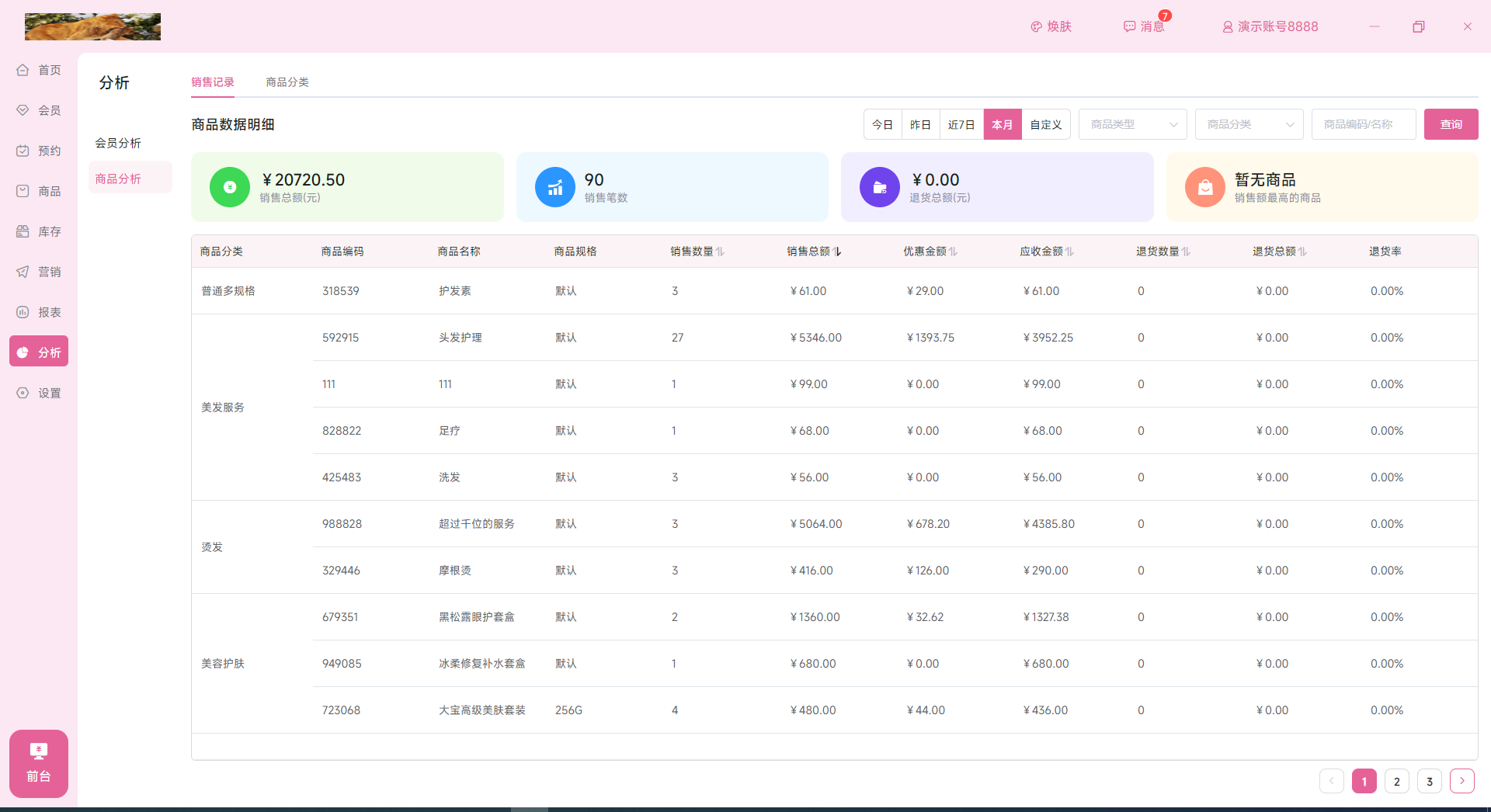Open the 预约 appointment calendar icon
This screenshot has height=812, width=1491.
click(x=23, y=151)
